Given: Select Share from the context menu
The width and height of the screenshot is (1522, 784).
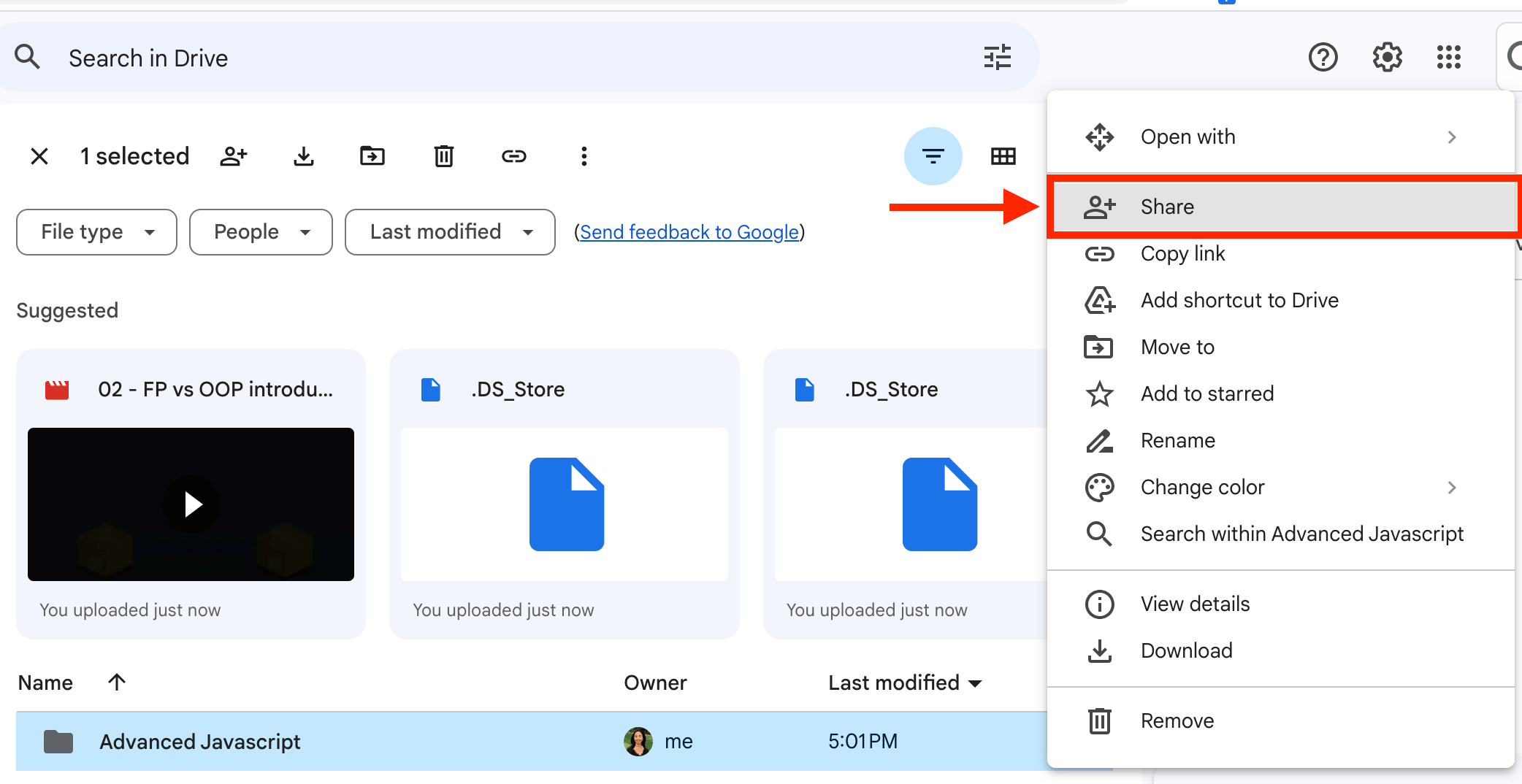Looking at the screenshot, I should point(1166,207).
